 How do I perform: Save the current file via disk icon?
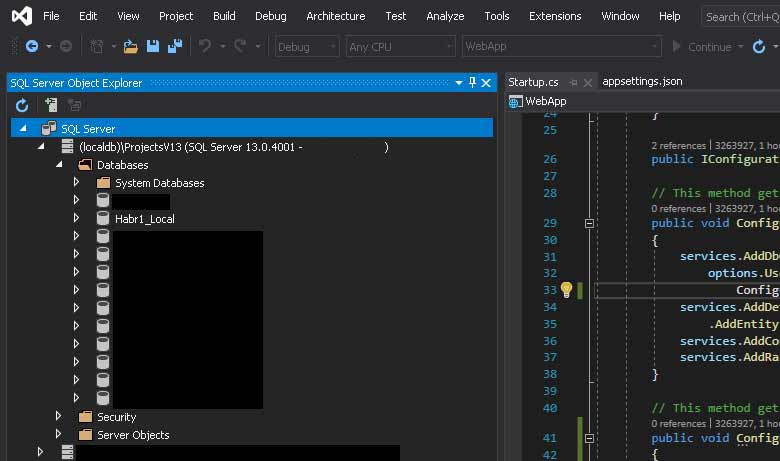coord(153,47)
